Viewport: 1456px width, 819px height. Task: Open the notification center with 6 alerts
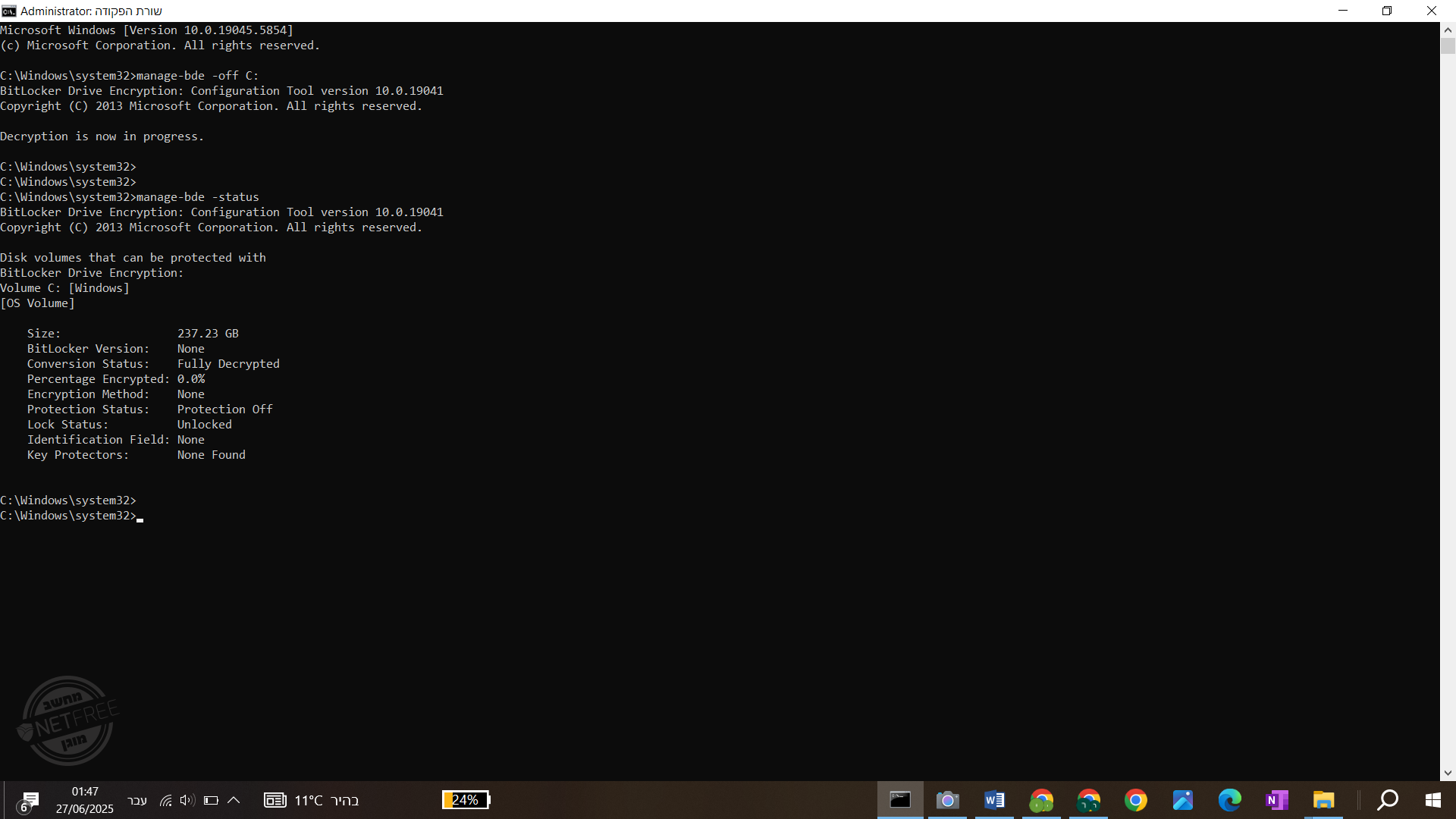(x=28, y=801)
